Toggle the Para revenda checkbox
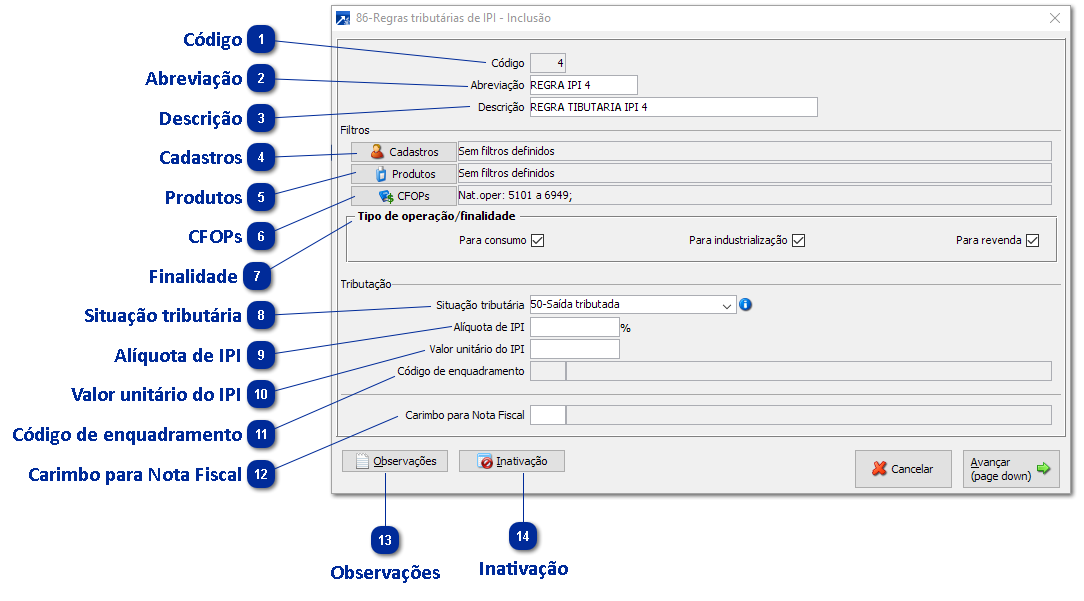Viewport: 1084px width, 601px height. 1032,240
